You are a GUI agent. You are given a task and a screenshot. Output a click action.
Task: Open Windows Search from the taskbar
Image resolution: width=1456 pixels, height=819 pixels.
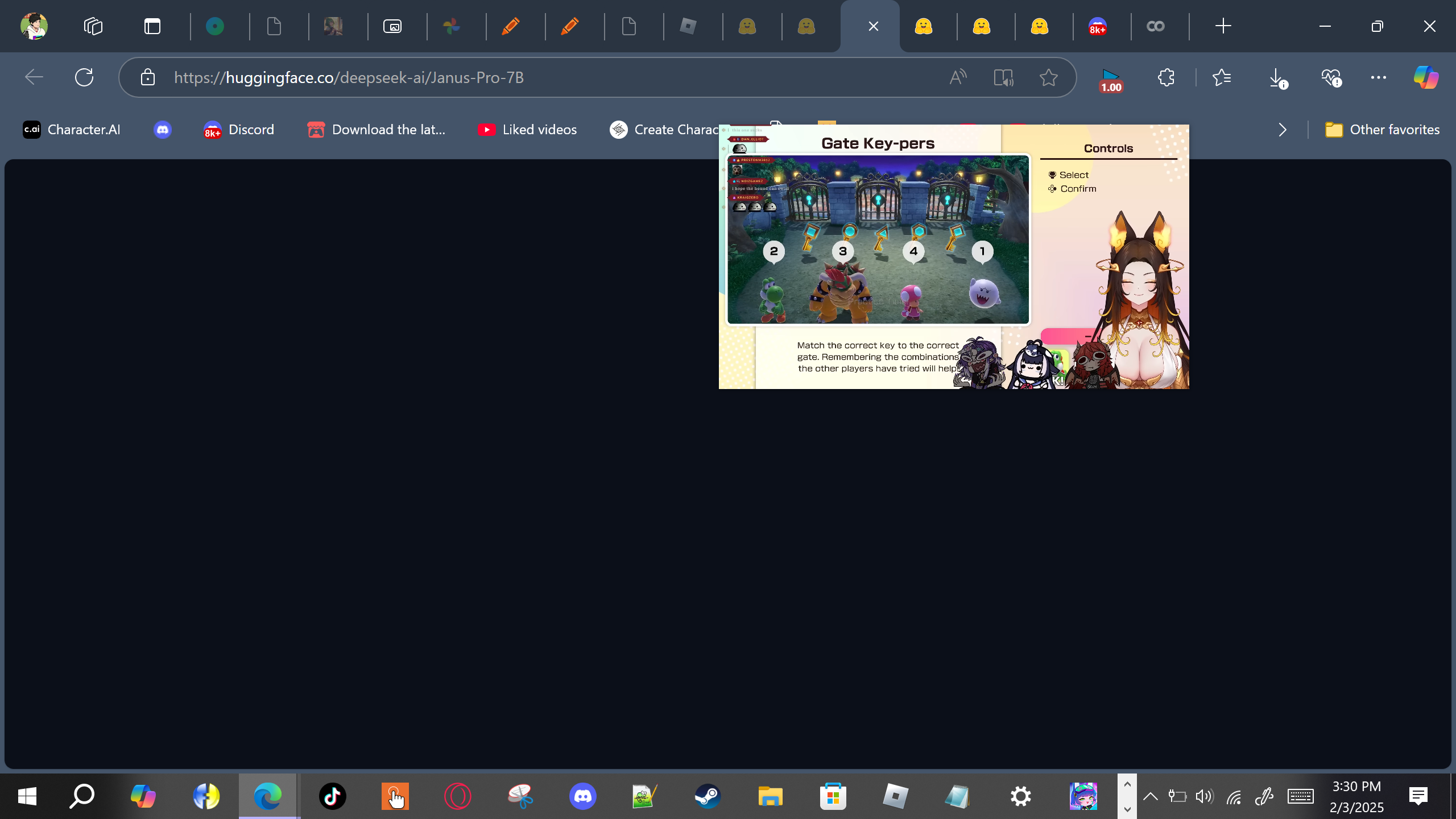[82, 796]
